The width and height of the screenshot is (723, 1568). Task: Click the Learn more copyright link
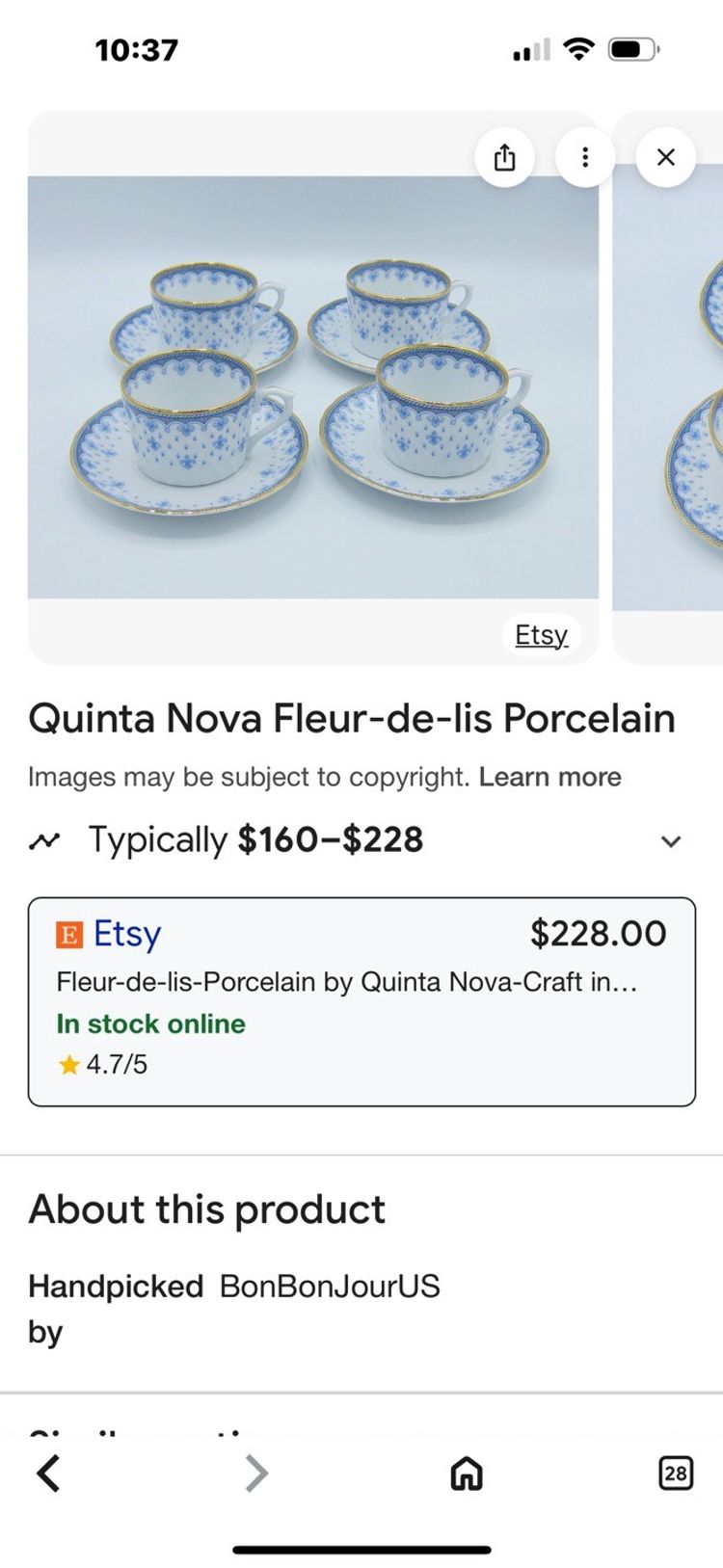pos(549,777)
